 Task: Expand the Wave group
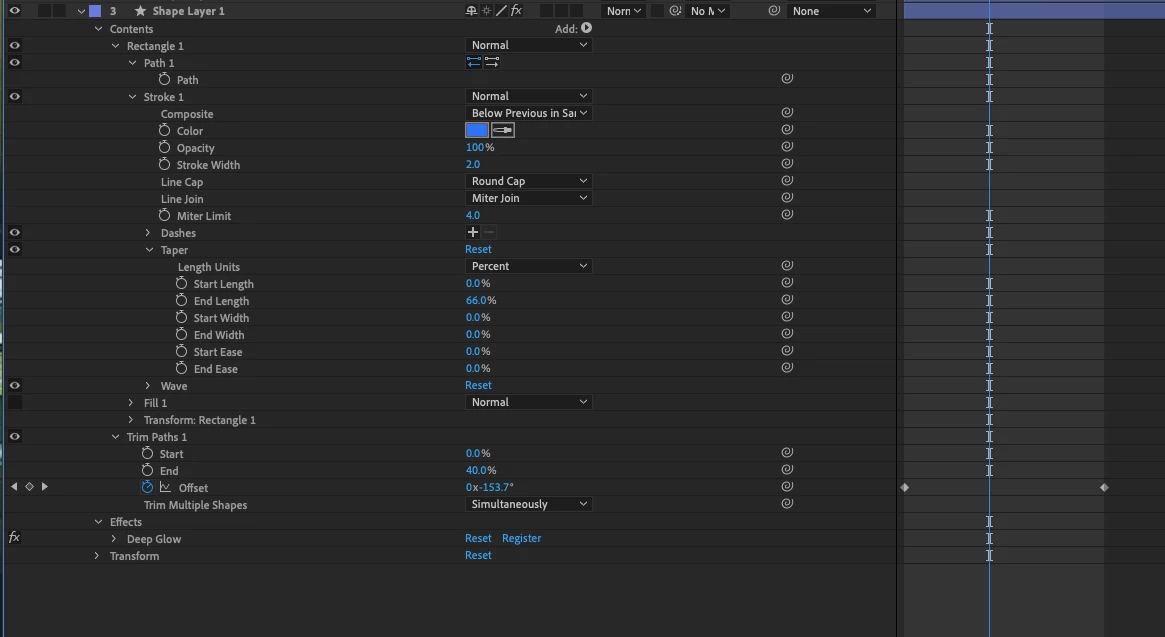tap(148, 386)
